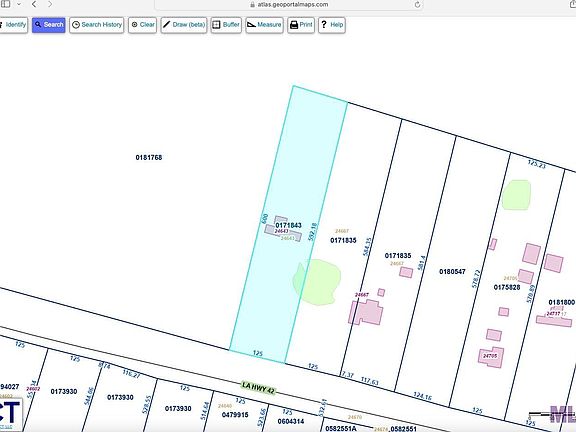Click the atlas.geoportalmaps.com address bar
The width and height of the screenshot is (576, 432).
(x=289, y=5)
